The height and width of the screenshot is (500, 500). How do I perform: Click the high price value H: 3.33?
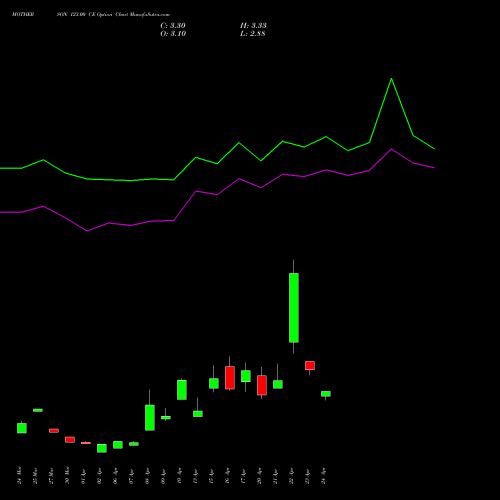(x=253, y=26)
